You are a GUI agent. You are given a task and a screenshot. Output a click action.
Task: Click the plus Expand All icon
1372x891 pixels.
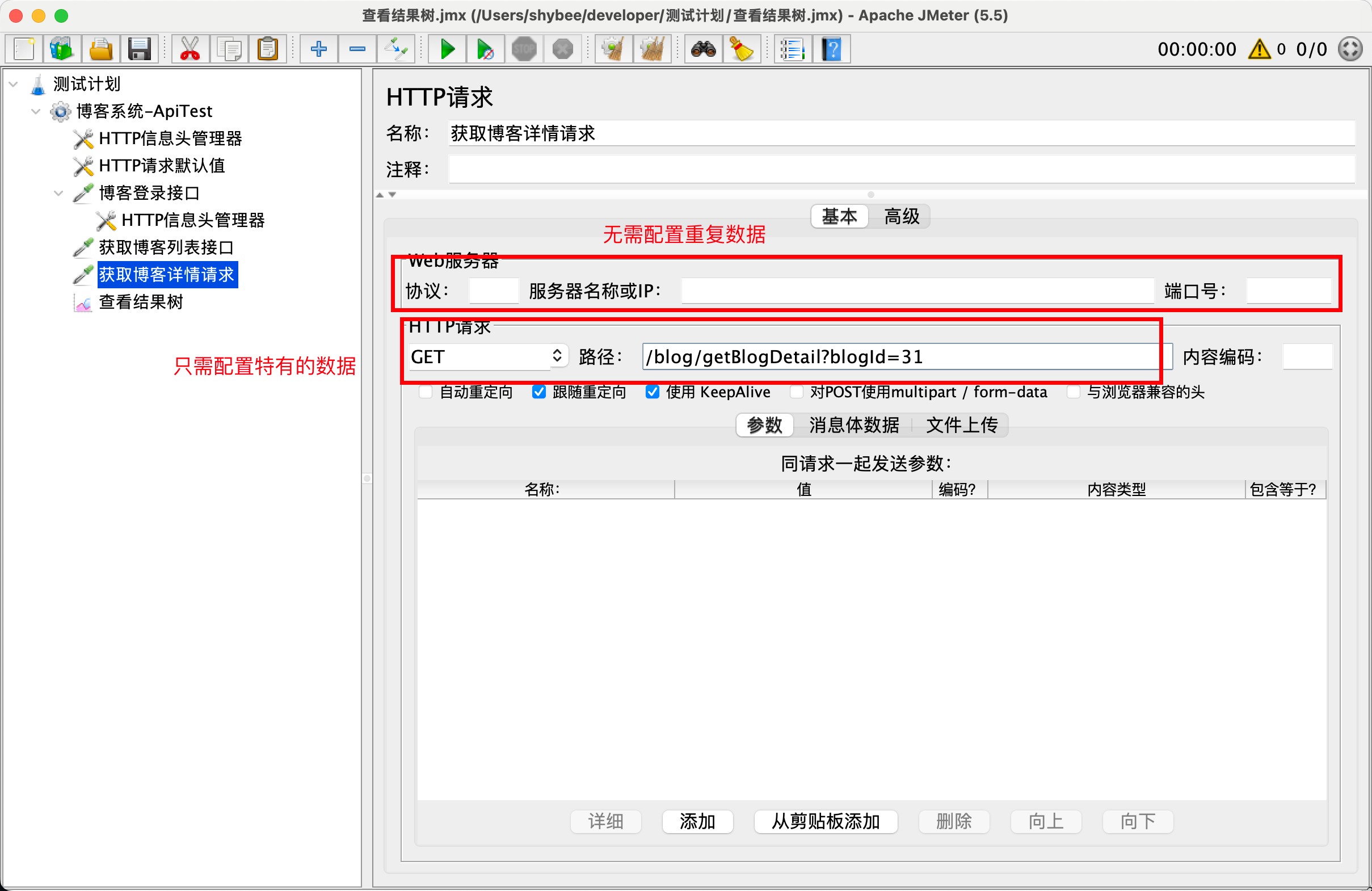coord(319,49)
